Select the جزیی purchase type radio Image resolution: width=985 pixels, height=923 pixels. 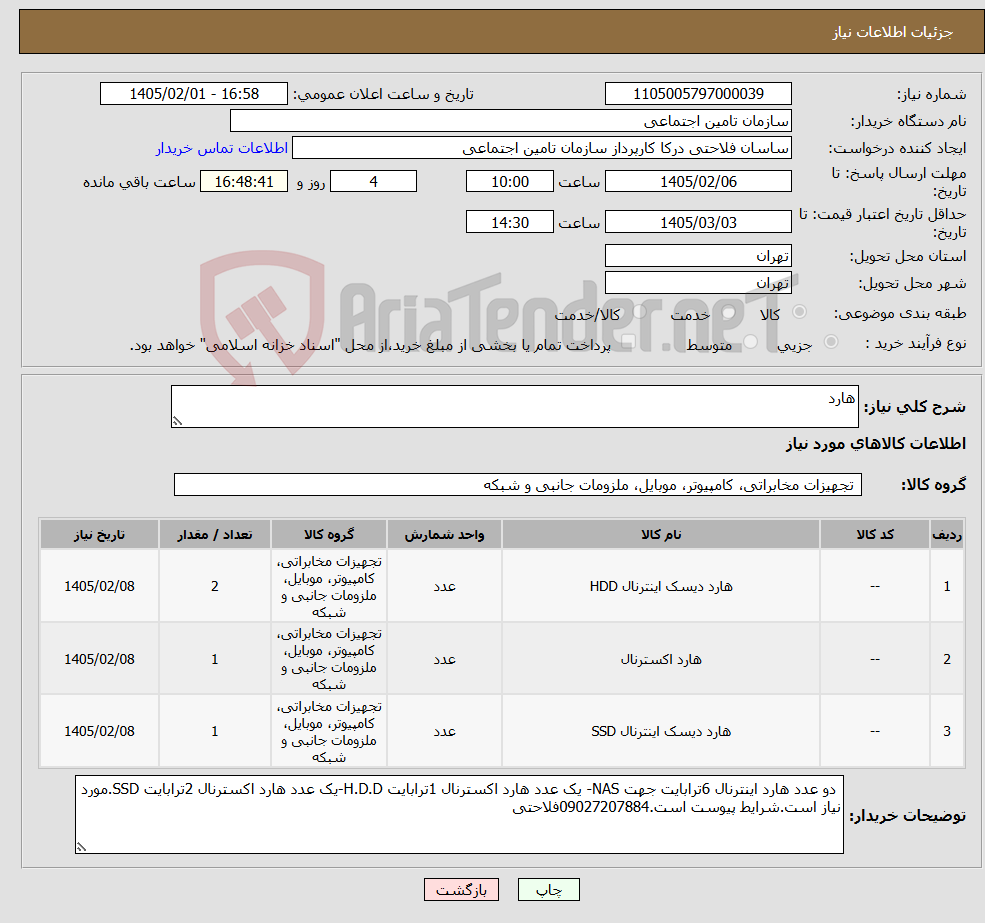[x=830, y=342]
